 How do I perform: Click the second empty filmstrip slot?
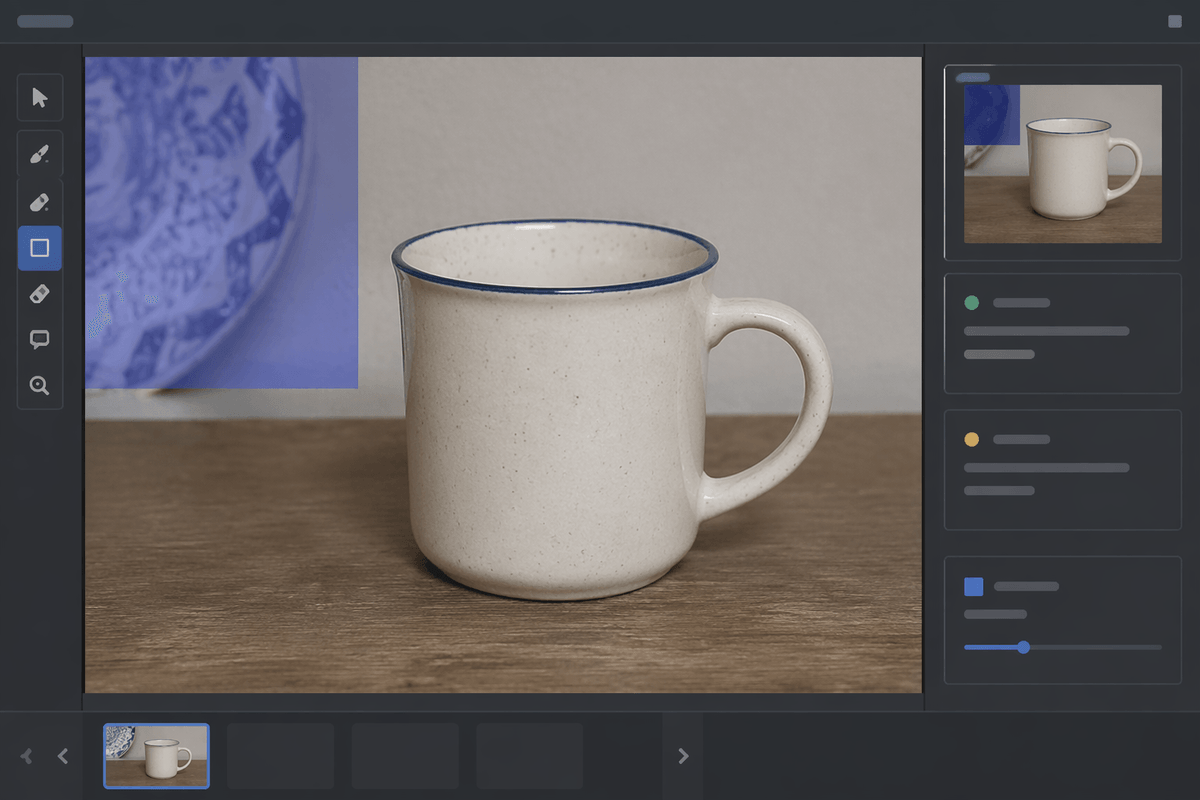[405, 756]
